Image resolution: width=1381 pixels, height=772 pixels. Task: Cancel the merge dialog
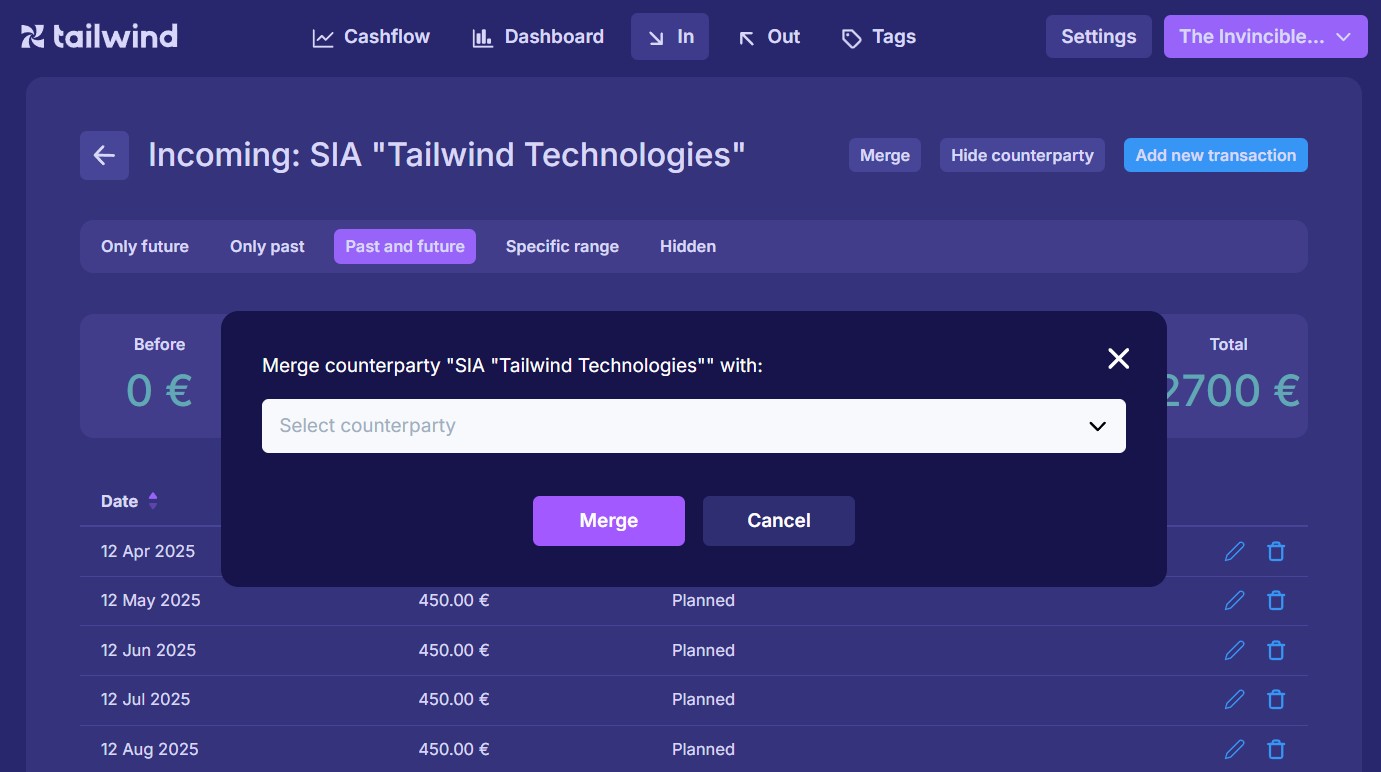pyautogui.click(x=779, y=521)
